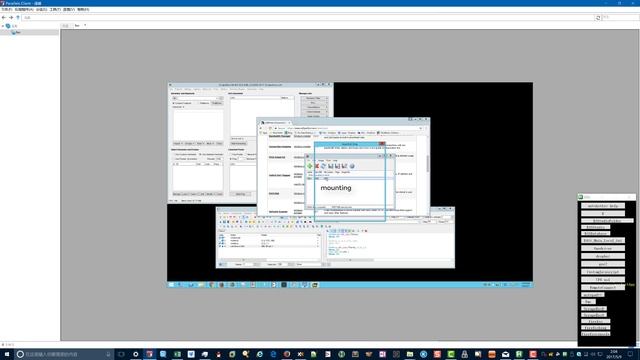Click the up-level icon beside the address field
The width and height of the screenshot is (640, 360).
coord(18,18)
